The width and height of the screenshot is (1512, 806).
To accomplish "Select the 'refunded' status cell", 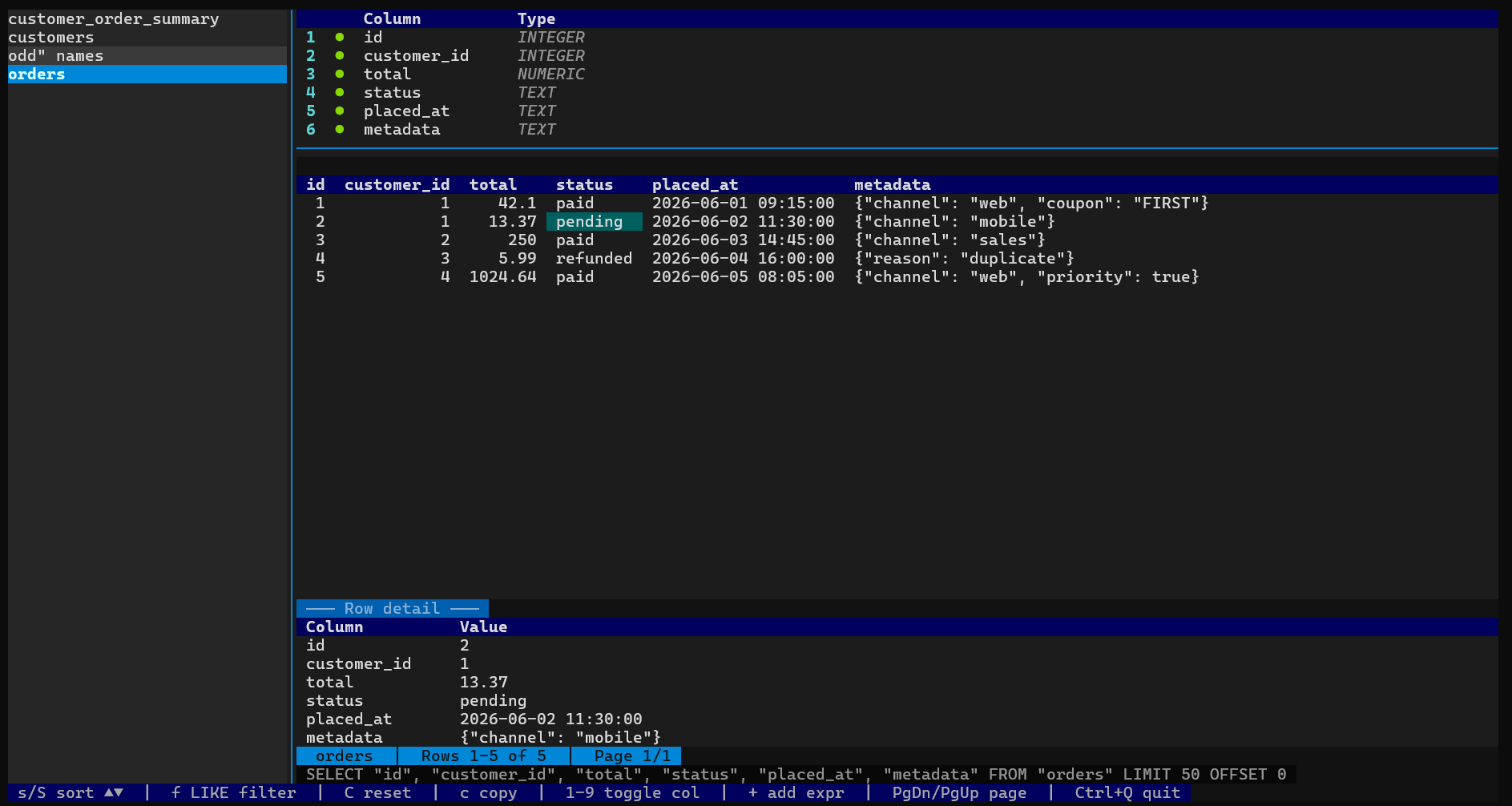I will click(595, 258).
